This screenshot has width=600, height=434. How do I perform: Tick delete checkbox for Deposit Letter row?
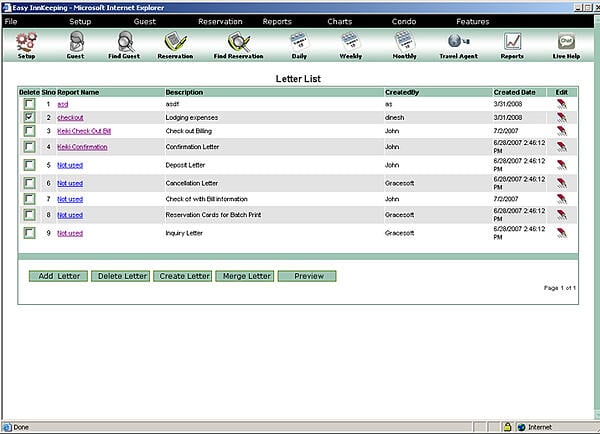pos(29,165)
